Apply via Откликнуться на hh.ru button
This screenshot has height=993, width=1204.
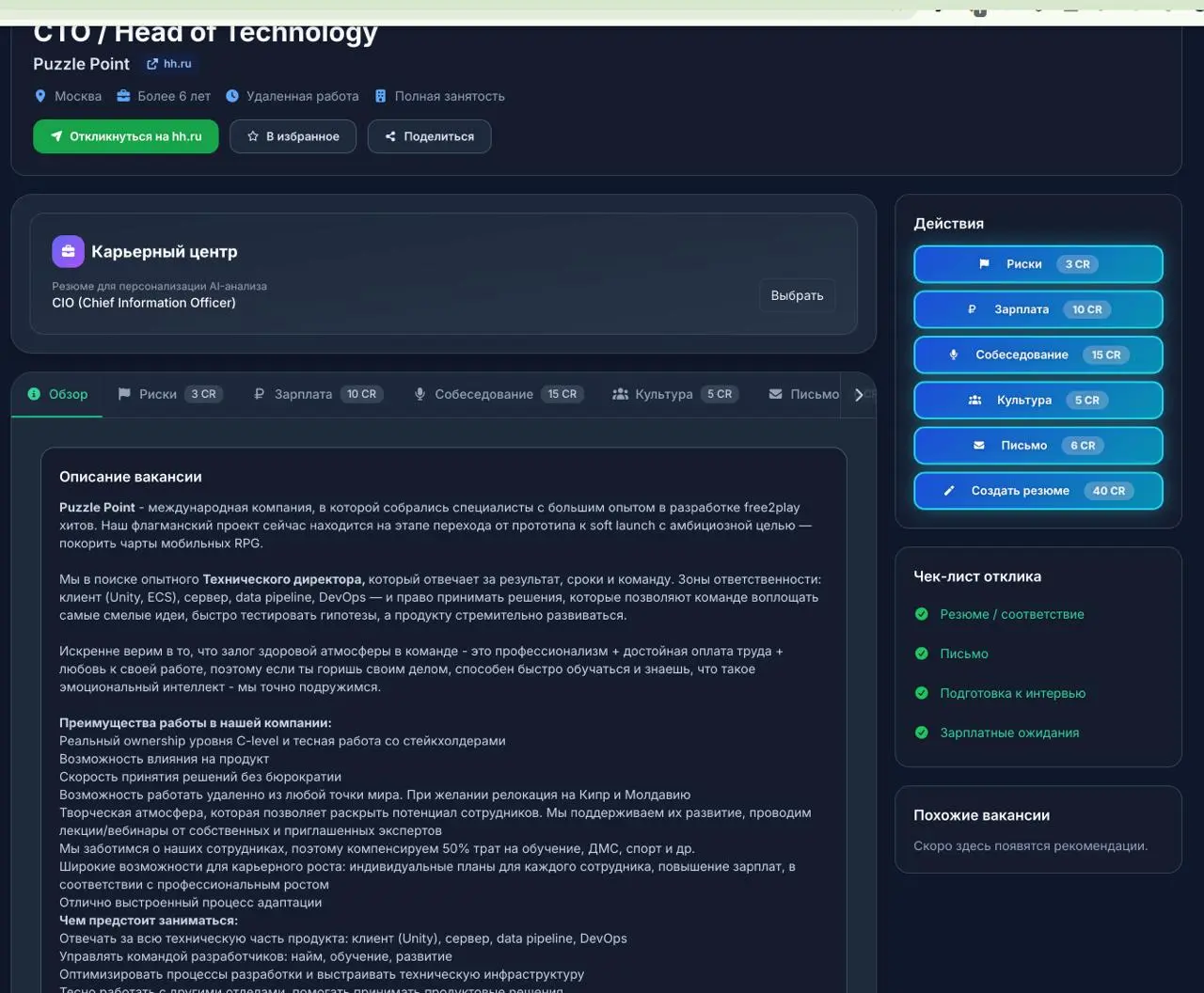pyautogui.click(x=126, y=136)
